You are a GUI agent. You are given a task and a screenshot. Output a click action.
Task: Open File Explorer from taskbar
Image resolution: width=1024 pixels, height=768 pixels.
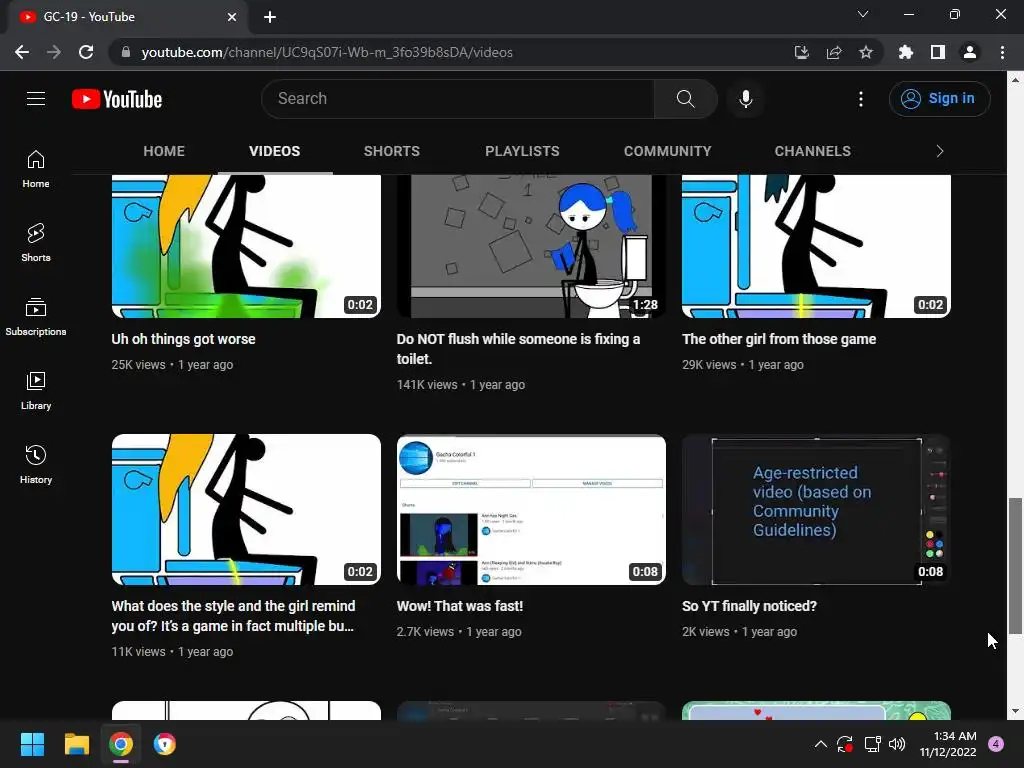[76, 744]
